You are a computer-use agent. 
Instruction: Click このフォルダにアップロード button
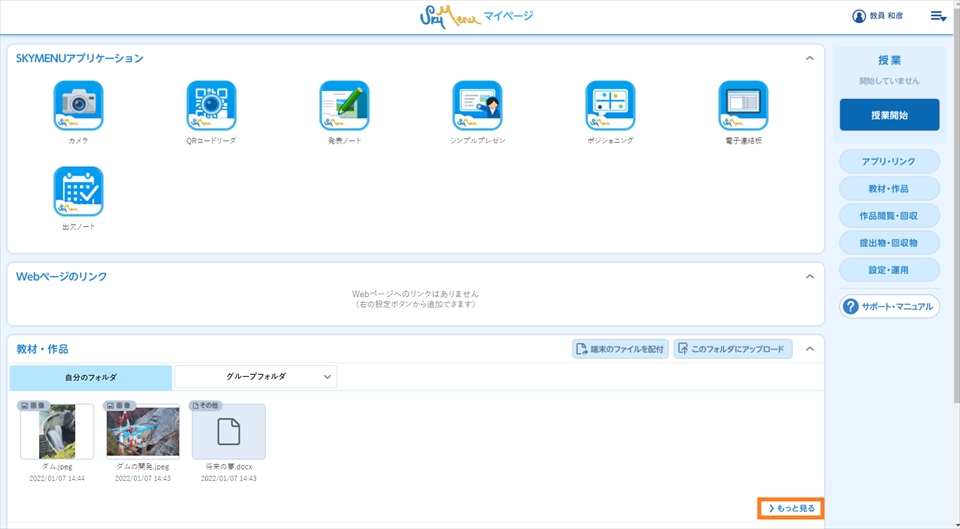click(733, 349)
